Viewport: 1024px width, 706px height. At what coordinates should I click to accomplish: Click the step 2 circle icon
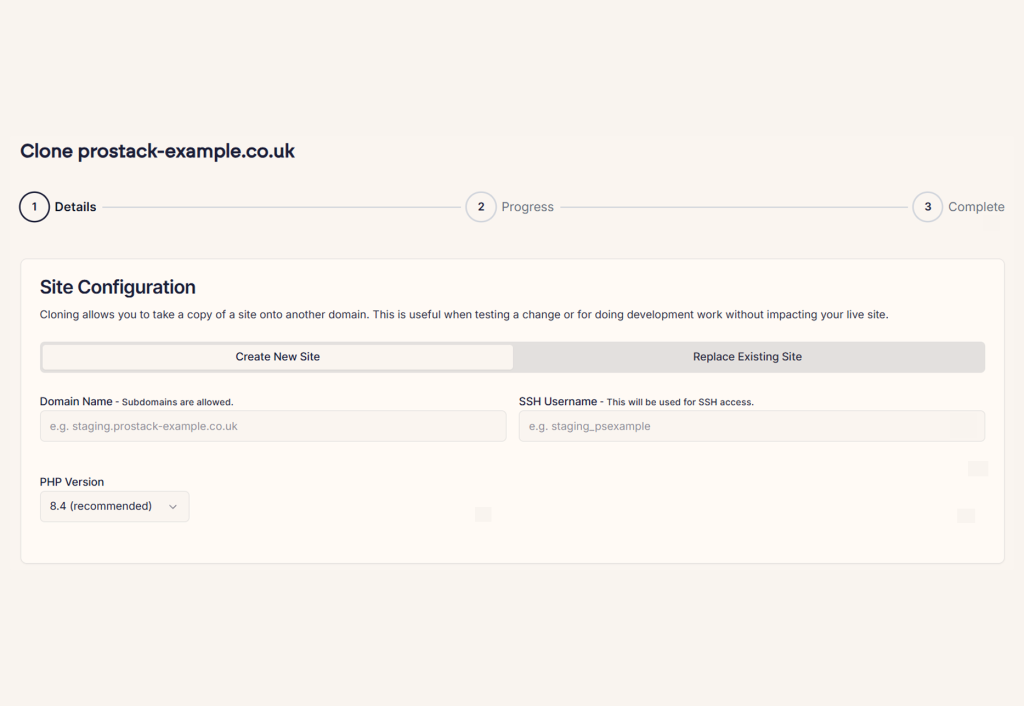481,207
